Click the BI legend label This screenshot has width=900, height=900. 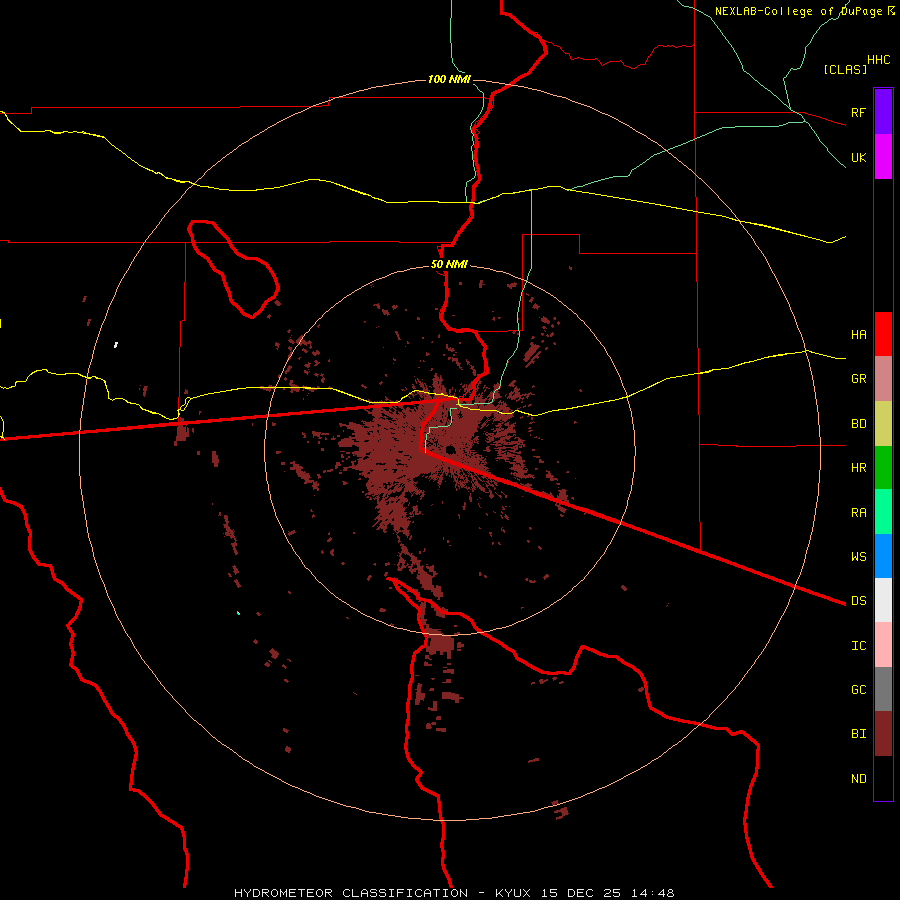click(858, 734)
